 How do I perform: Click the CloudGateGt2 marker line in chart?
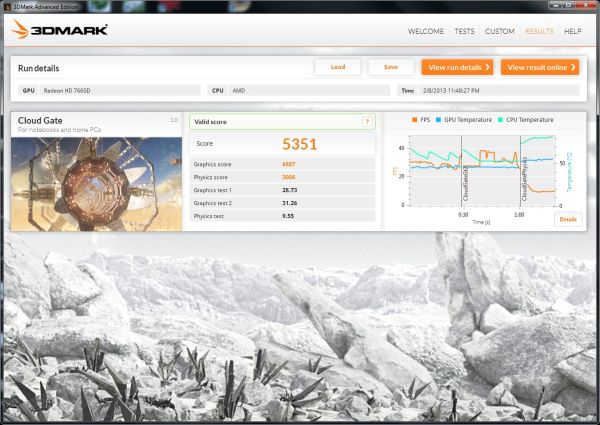[461, 171]
